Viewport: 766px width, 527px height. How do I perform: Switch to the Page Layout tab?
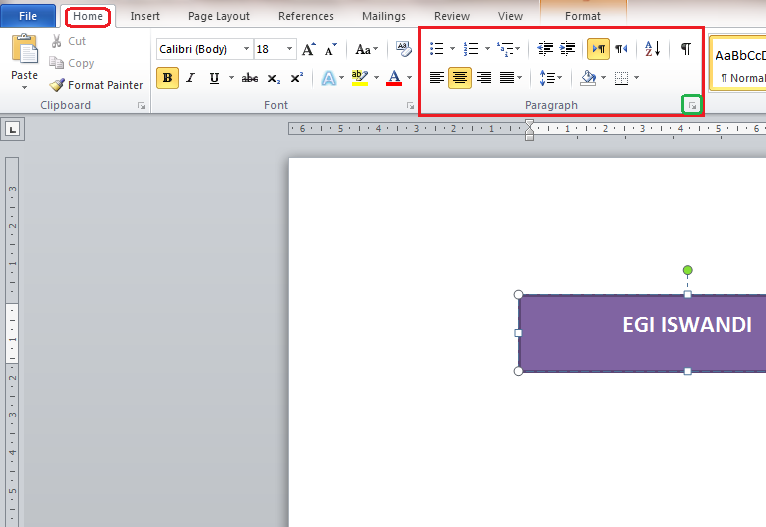coord(219,16)
